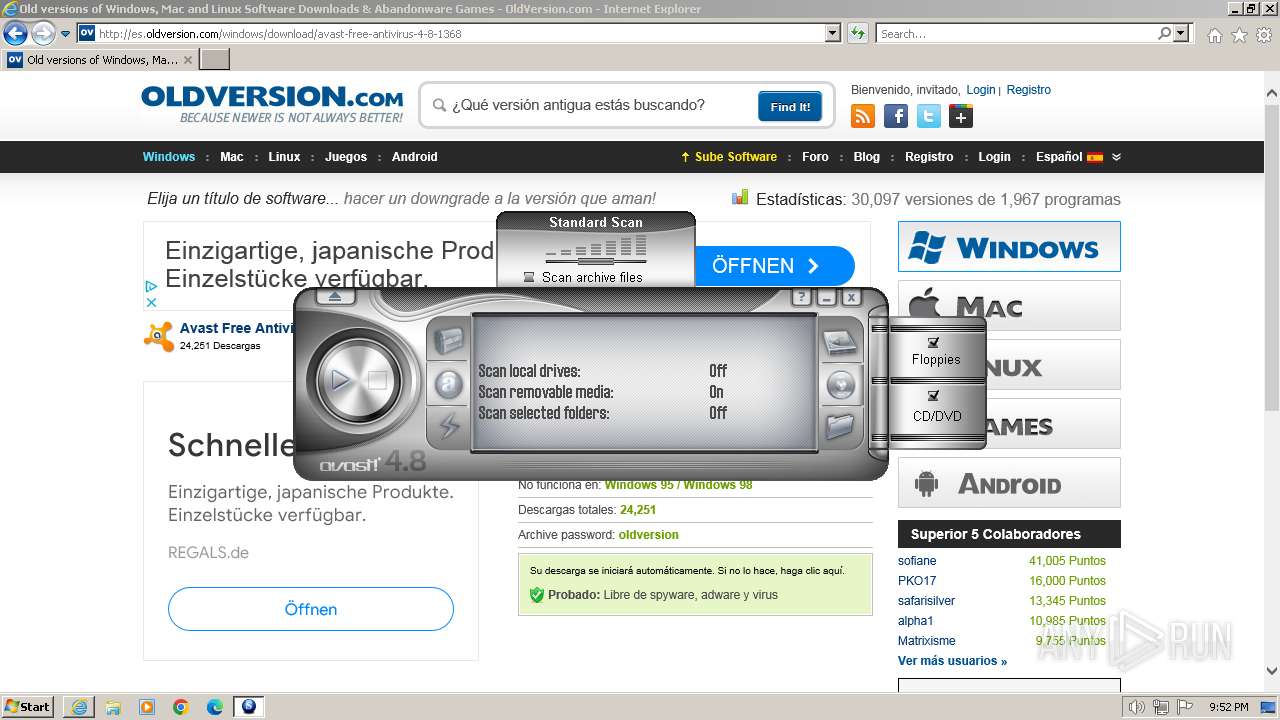The height and width of the screenshot is (720, 1280).
Task: Select Mac in the navigation bar
Action: point(232,157)
